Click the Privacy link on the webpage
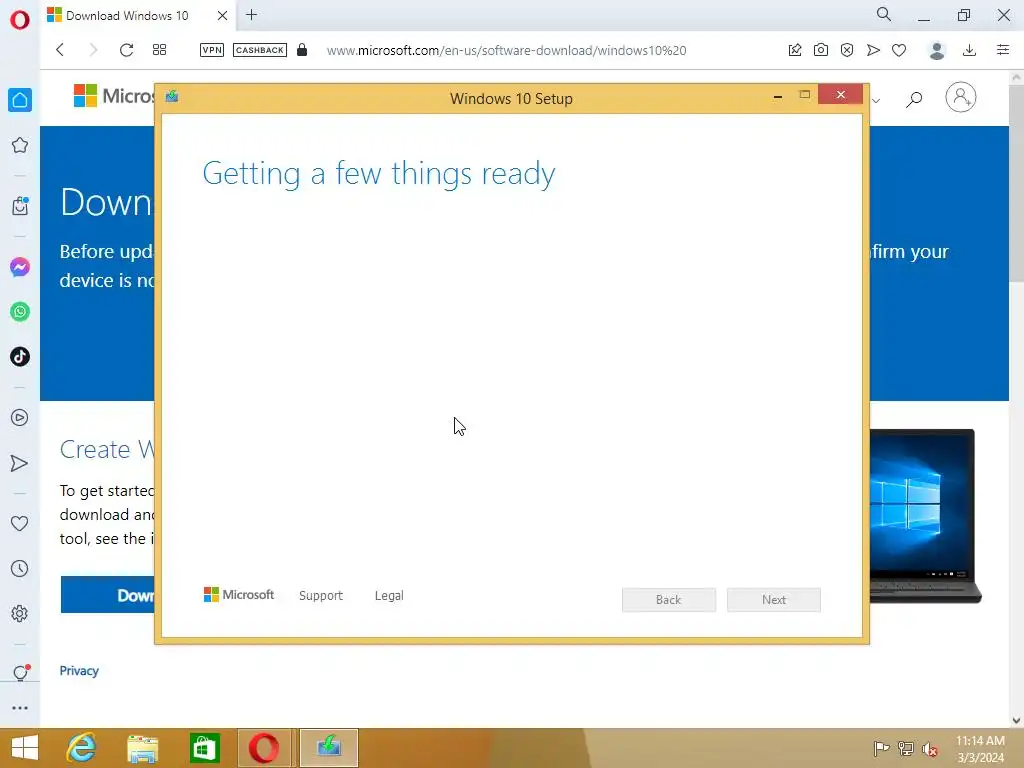The image size is (1024, 768). [x=79, y=671]
